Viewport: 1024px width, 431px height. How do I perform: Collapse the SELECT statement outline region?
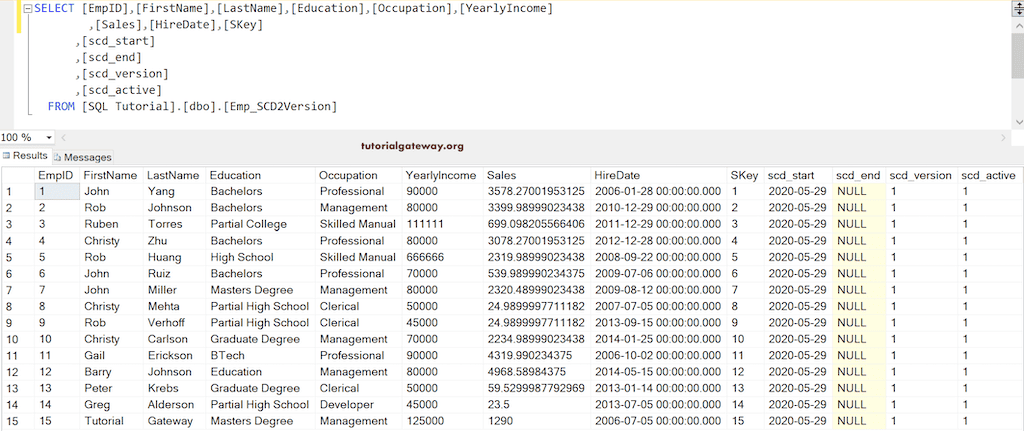[x=27, y=9]
